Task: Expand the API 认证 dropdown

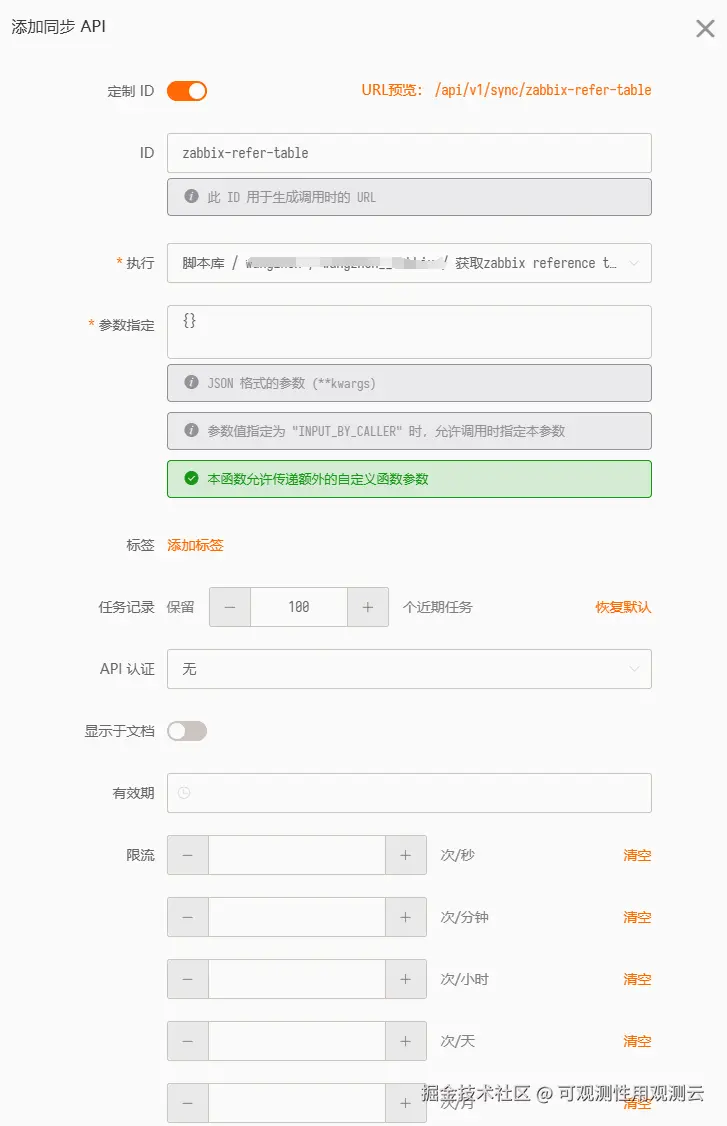Action: click(409, 669)
